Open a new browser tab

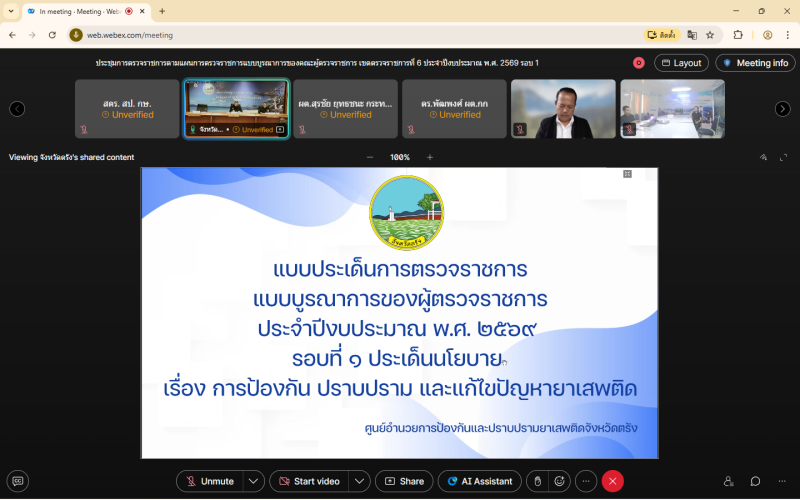point(162,11)
